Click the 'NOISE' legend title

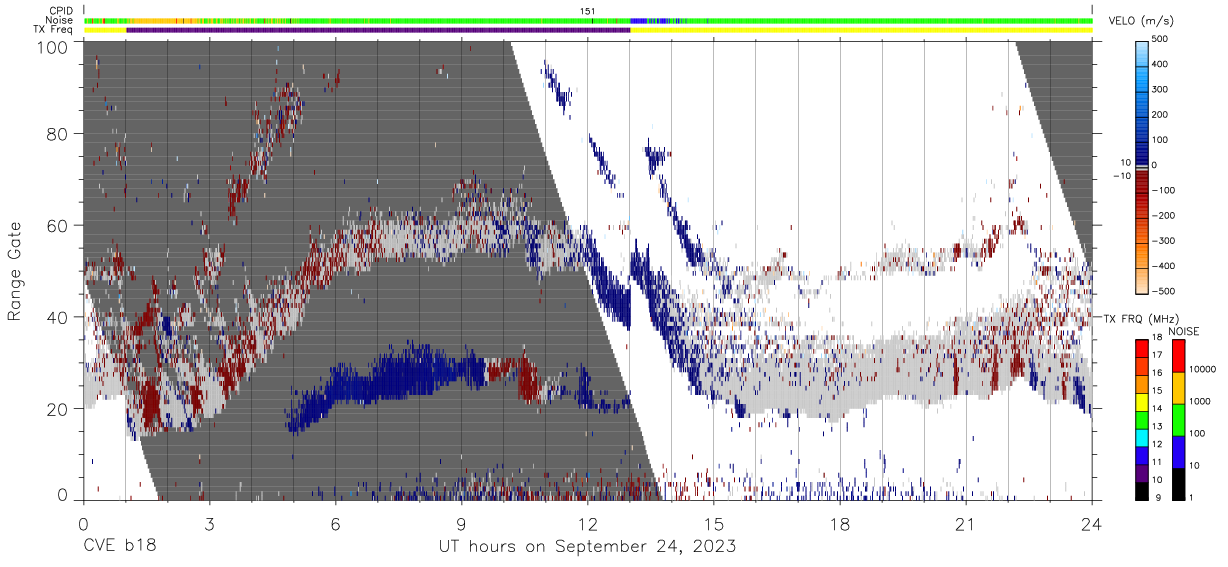pyautogui.click(x=1186, y=331)
